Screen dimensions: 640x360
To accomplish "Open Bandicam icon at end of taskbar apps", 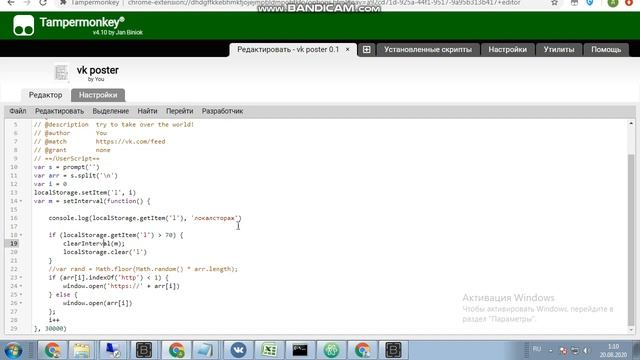I will (393, 350).
